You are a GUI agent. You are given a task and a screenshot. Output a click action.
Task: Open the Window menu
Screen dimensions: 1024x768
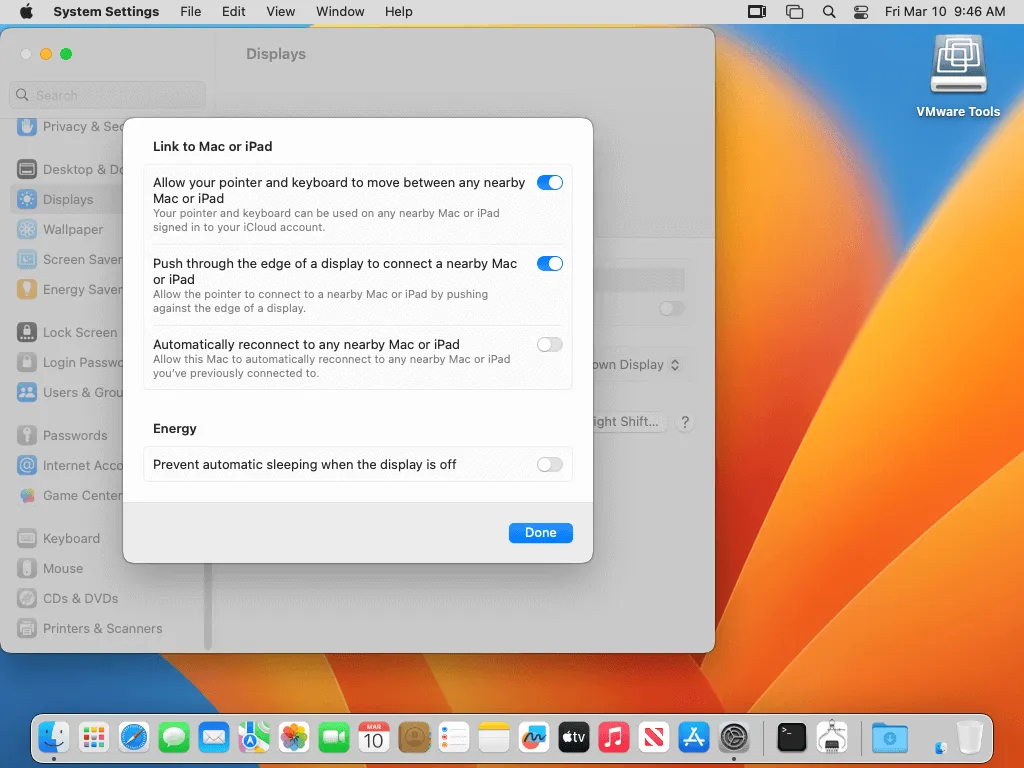click(340, 12)
